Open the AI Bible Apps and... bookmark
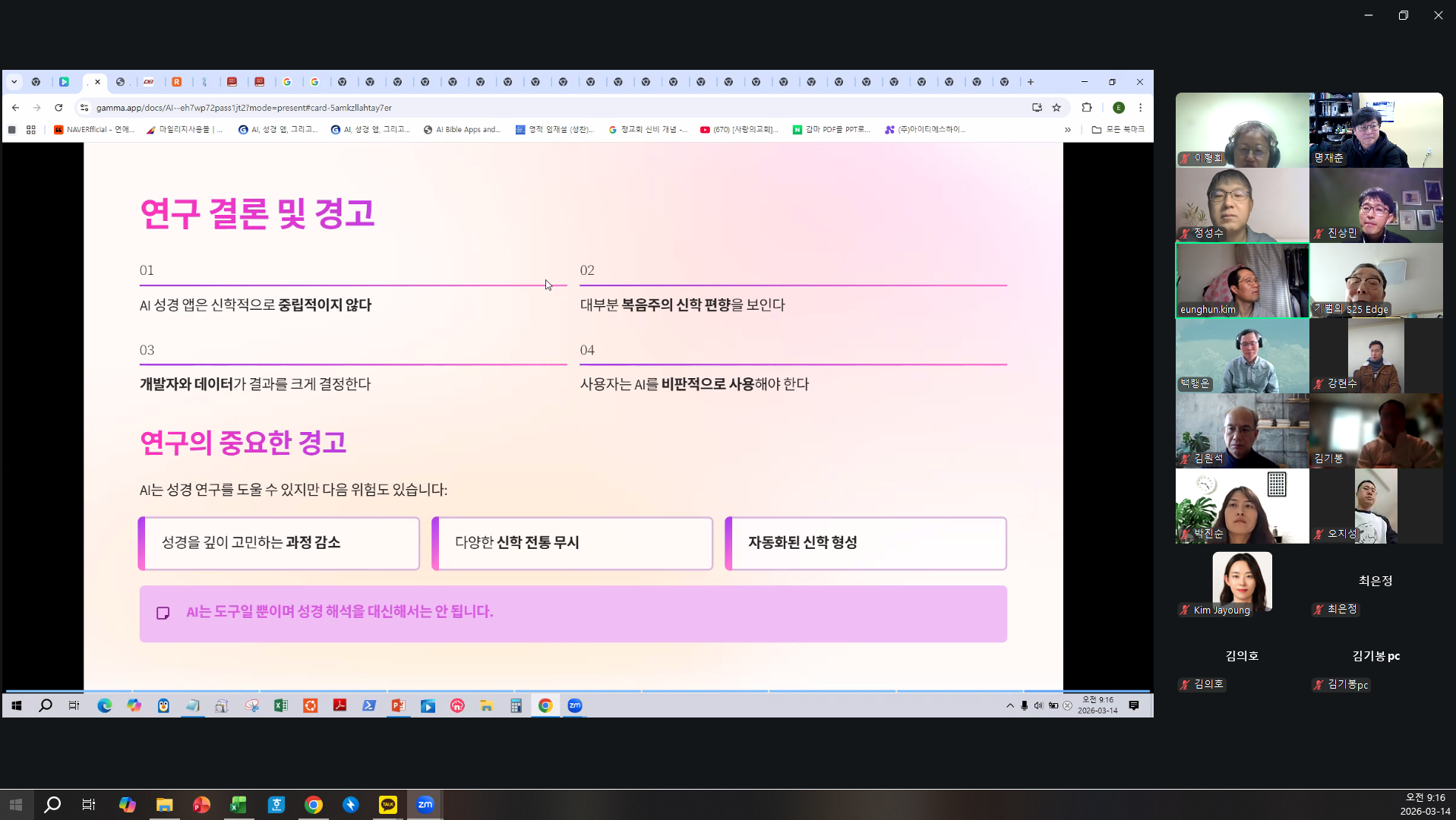This screenshot has width=1456, height=820. pyautogui.click(x=462, y=130)
